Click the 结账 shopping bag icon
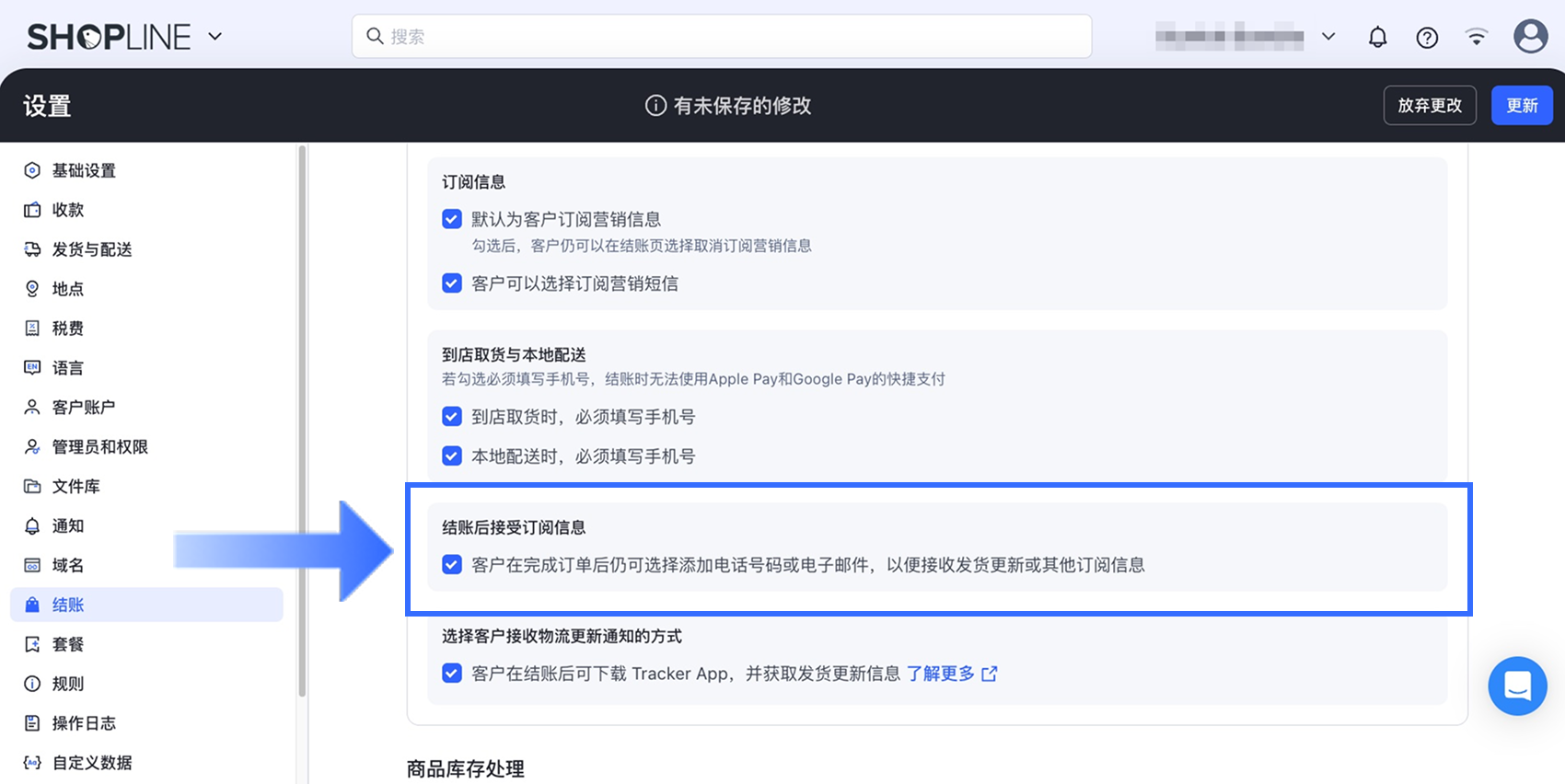Viewport: 1565px width, 784px height. pyautogui.click(x=32, y=605)
